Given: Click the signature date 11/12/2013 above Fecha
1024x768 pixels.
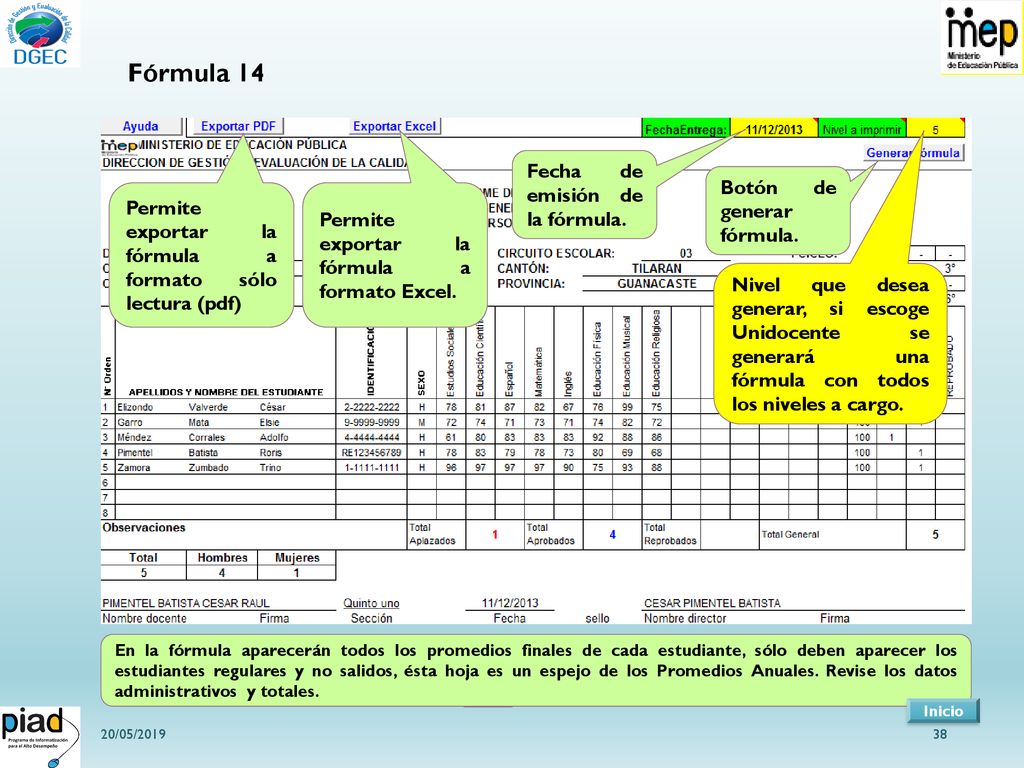Looking at the screenshot, I should (510, 603).
